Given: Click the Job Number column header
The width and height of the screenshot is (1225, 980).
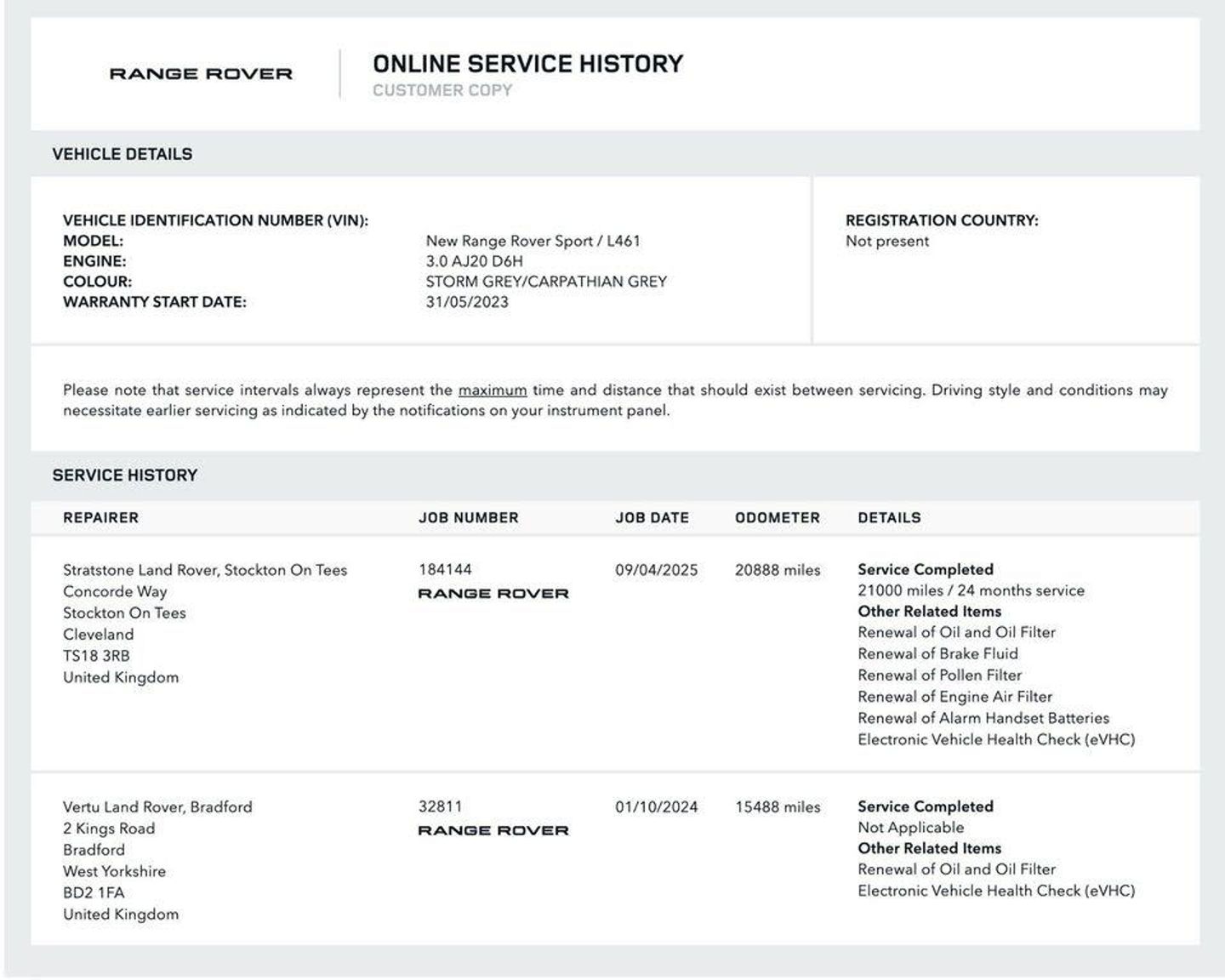Looking at the screenshot, I should point(468,517).
